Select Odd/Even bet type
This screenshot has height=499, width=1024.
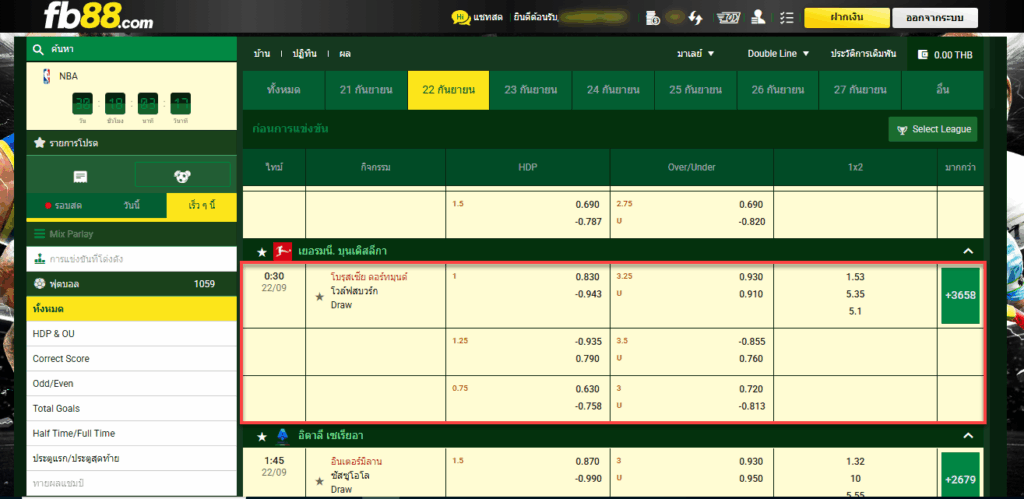[131, 383]
